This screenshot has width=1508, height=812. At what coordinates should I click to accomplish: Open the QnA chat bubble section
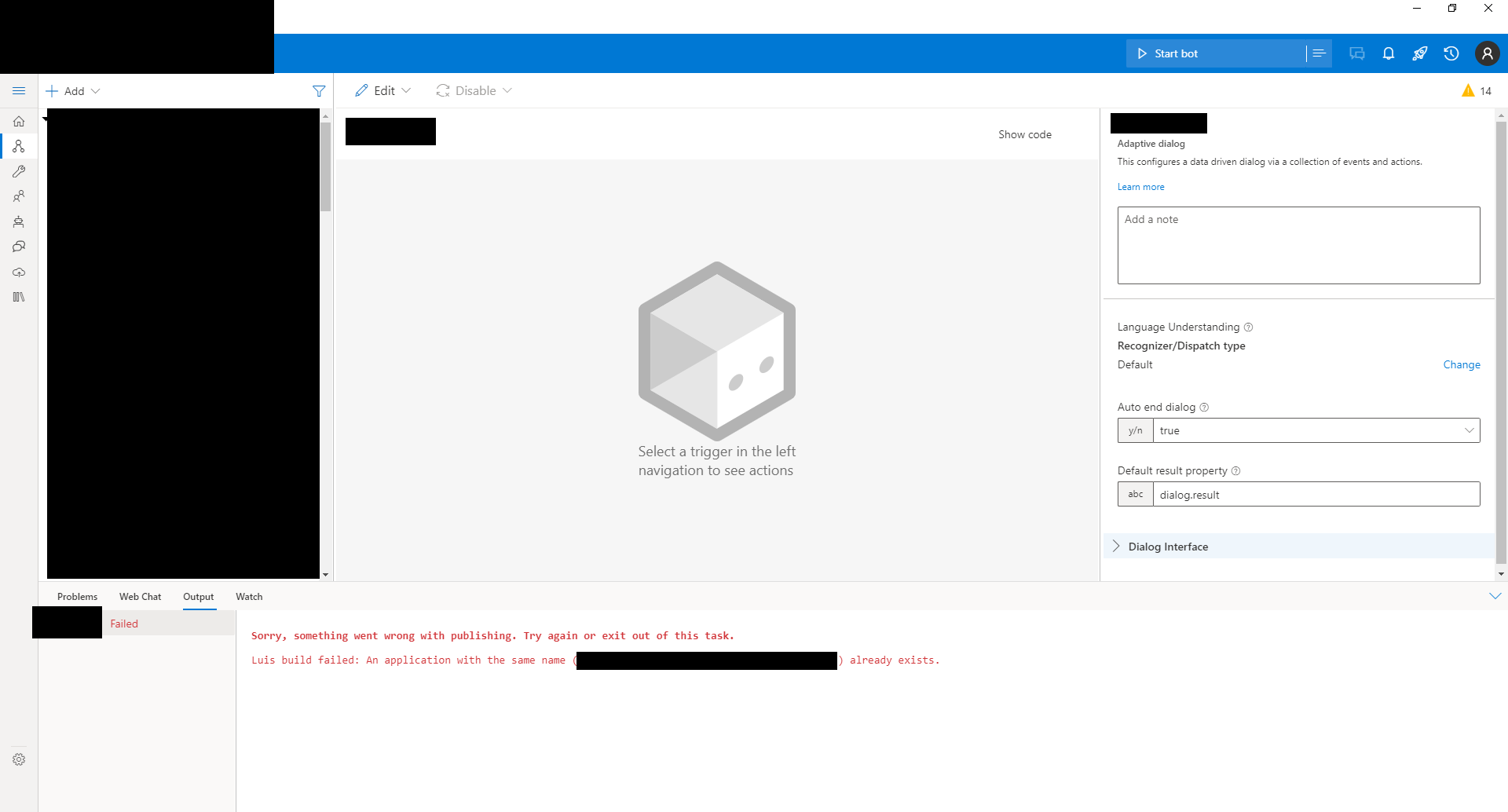point(19,246)
